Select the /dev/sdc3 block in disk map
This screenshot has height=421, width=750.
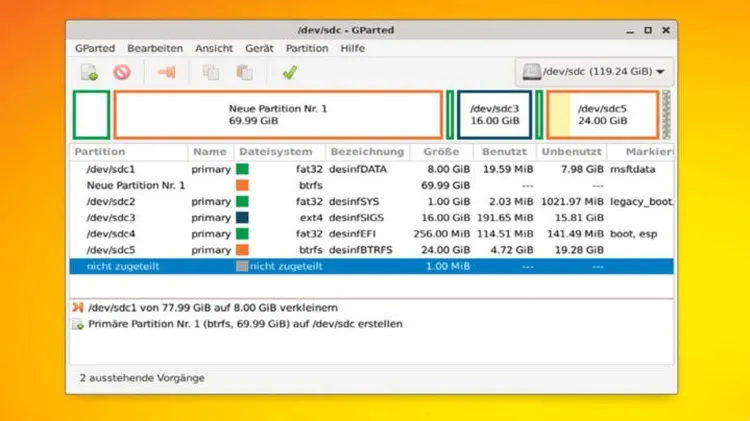495,115
